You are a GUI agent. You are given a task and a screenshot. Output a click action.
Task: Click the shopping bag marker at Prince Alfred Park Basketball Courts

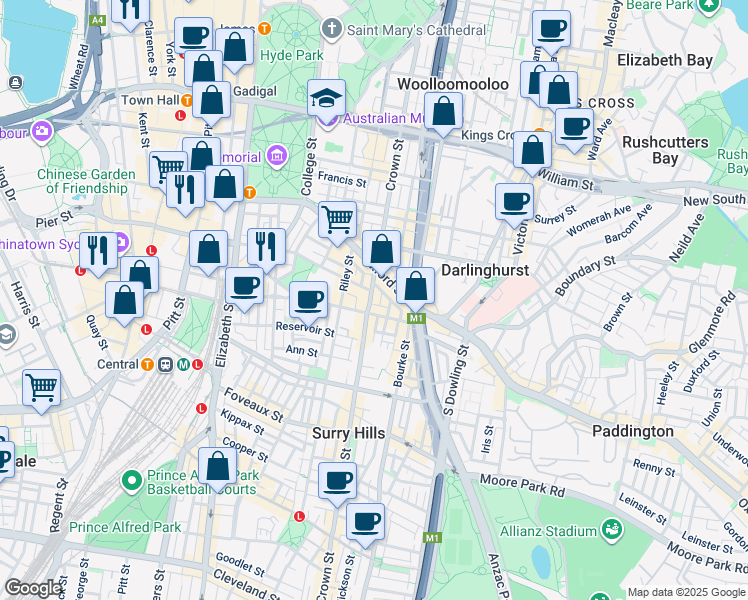click(218, 467)
